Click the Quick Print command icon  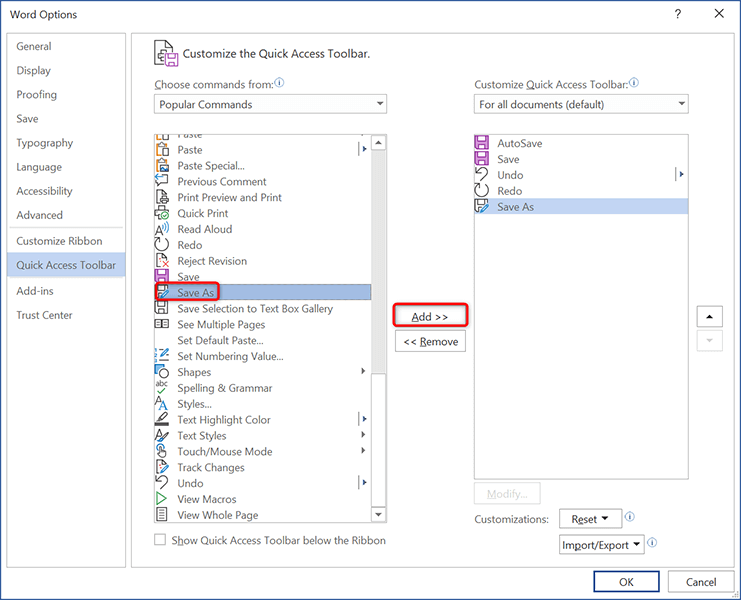[x=162, y=213]
